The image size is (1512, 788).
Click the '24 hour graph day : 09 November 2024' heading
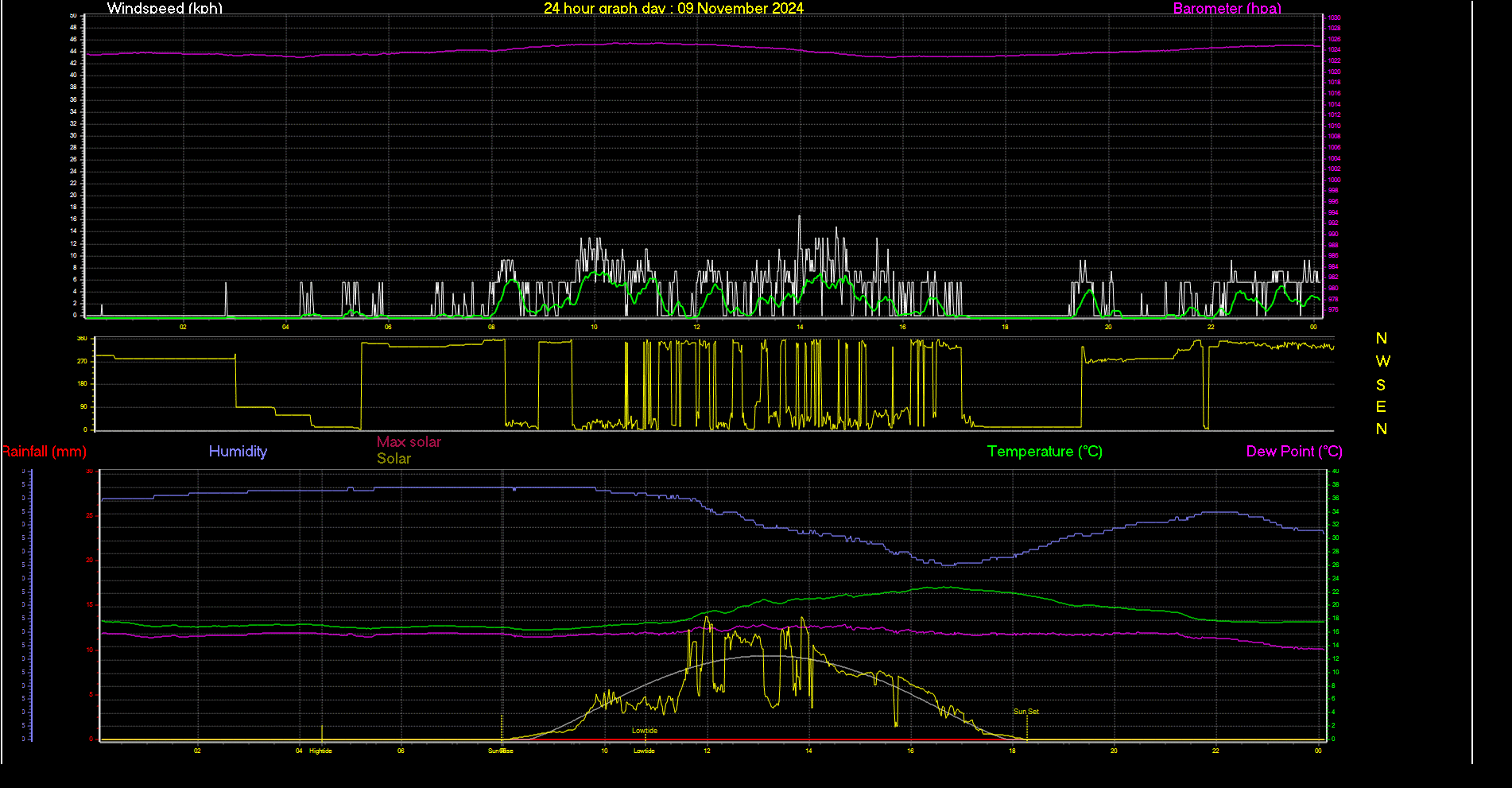pyautogui.click(x=673, y=8)
